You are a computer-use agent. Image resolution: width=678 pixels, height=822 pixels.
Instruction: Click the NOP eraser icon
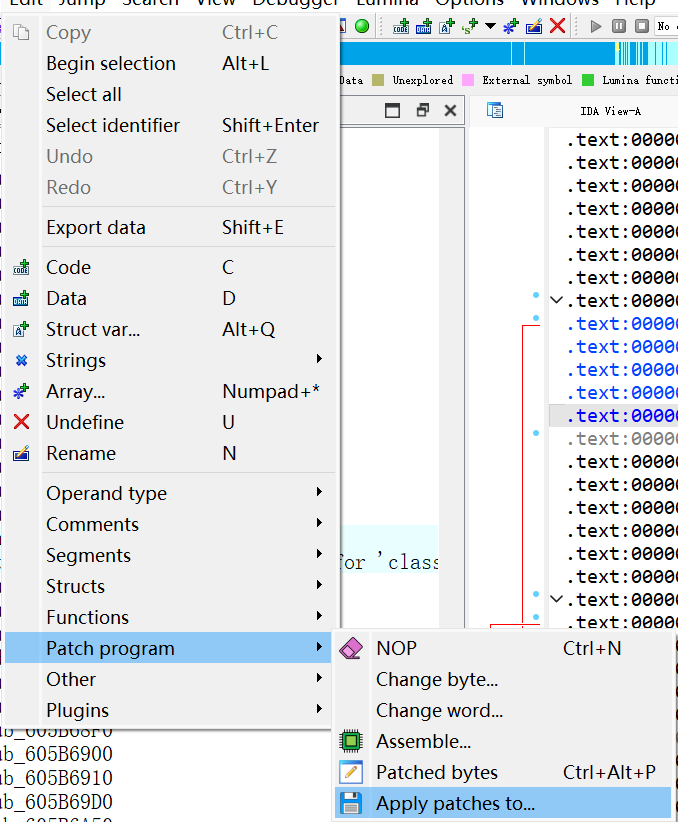(x=351, y=648)
